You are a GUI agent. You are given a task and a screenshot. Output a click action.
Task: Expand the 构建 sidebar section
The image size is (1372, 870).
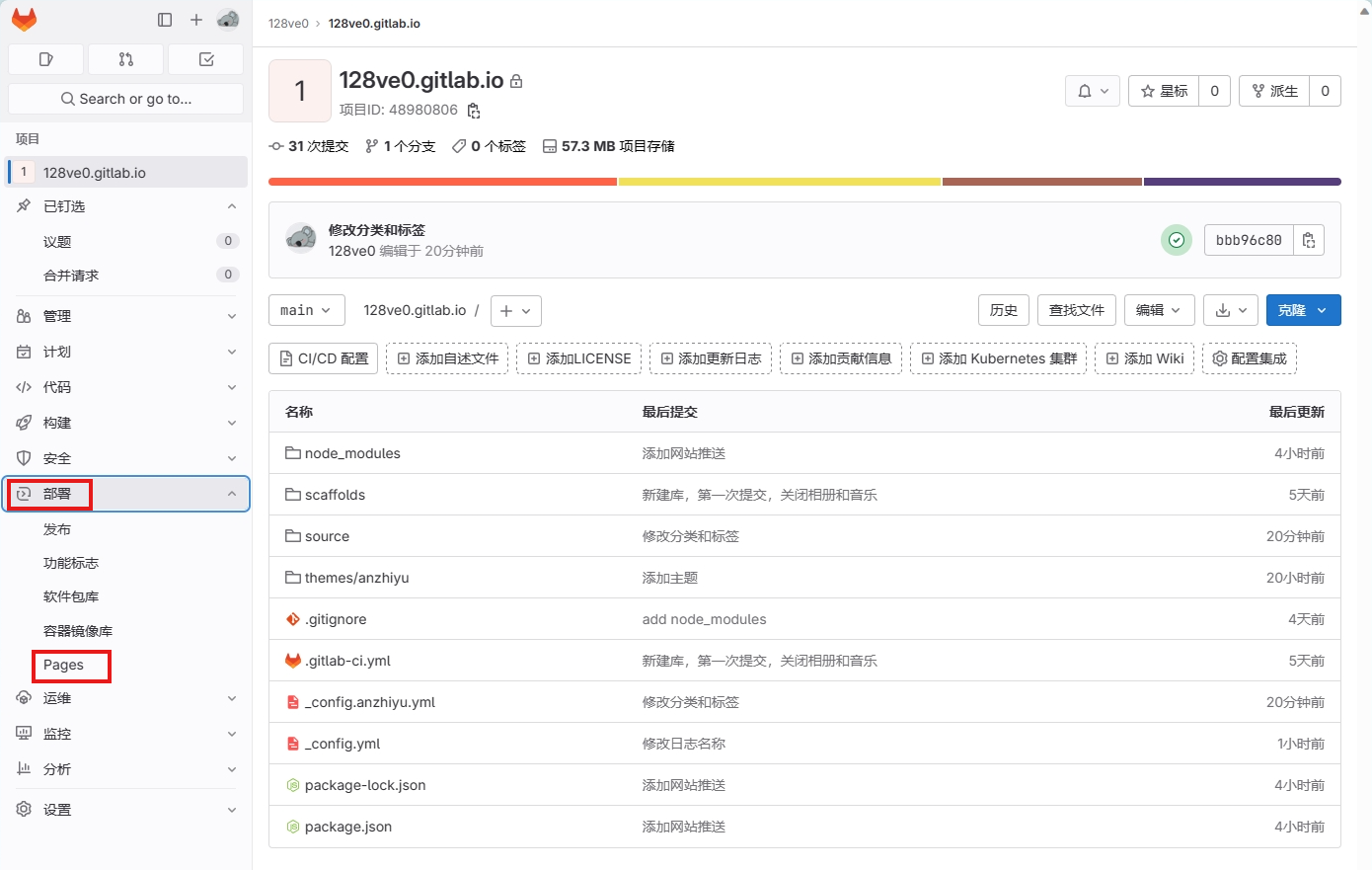click(x=126, y=423)
